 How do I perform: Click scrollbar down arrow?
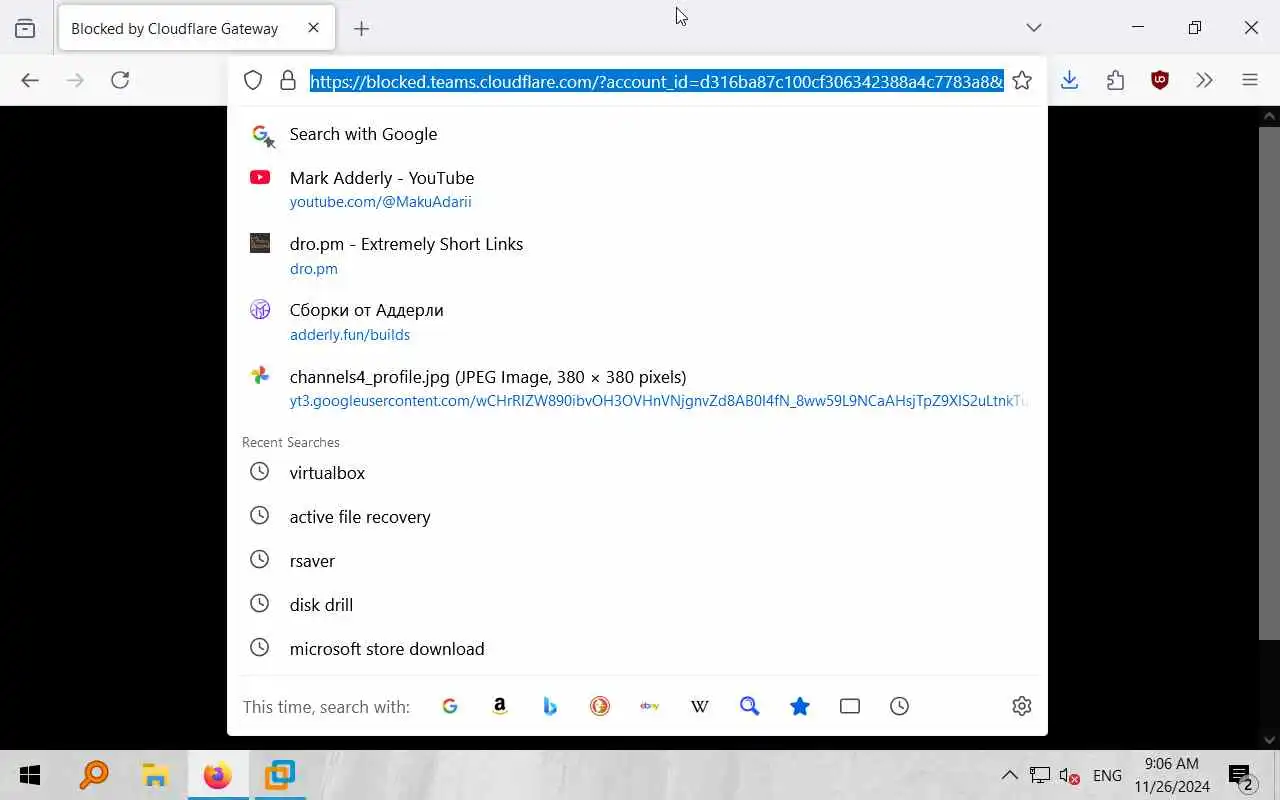point(1270,739)
